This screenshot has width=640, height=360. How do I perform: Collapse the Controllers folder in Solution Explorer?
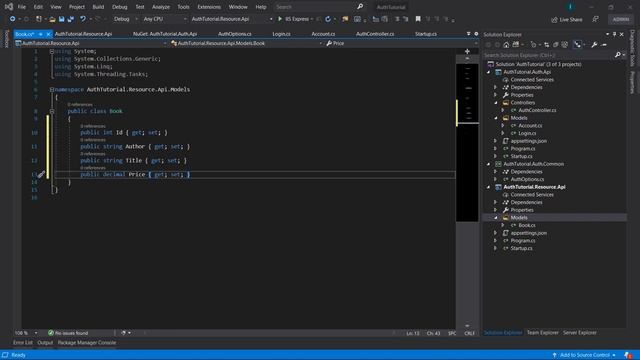coord(496,103)
